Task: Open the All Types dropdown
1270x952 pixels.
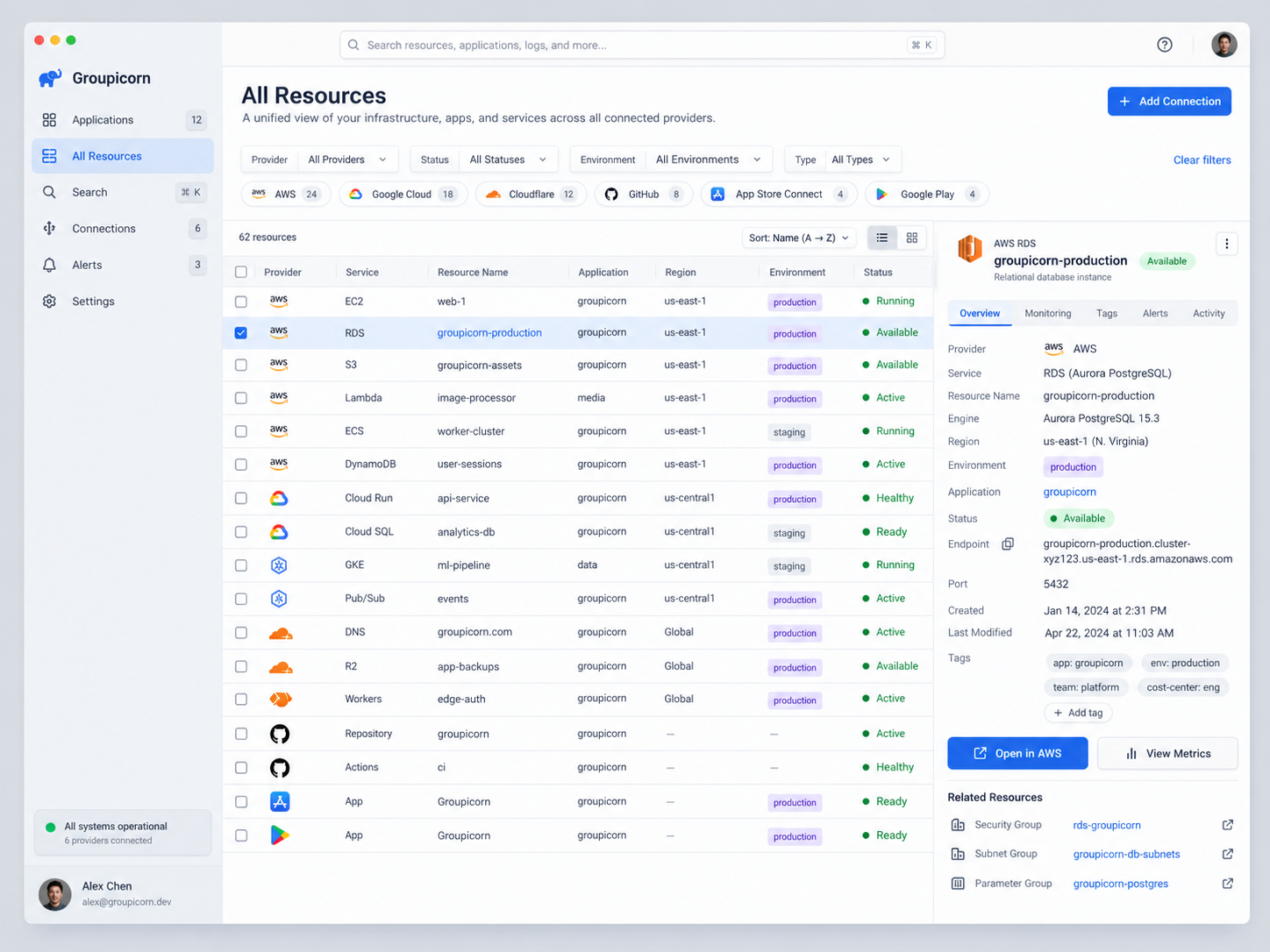Action: coord(861,160)
